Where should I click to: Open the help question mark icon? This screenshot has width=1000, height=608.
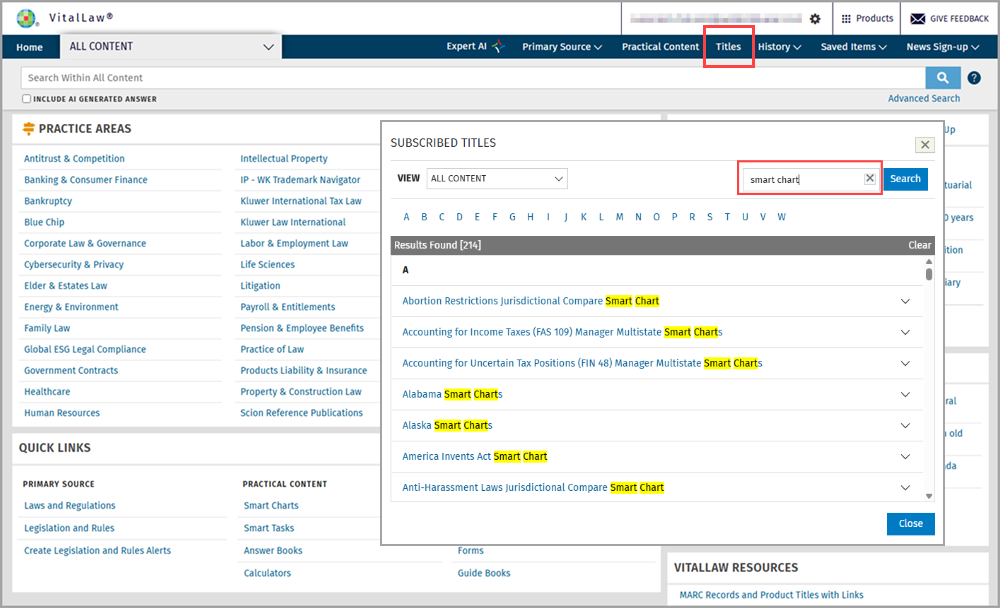(x=974, y=78)
